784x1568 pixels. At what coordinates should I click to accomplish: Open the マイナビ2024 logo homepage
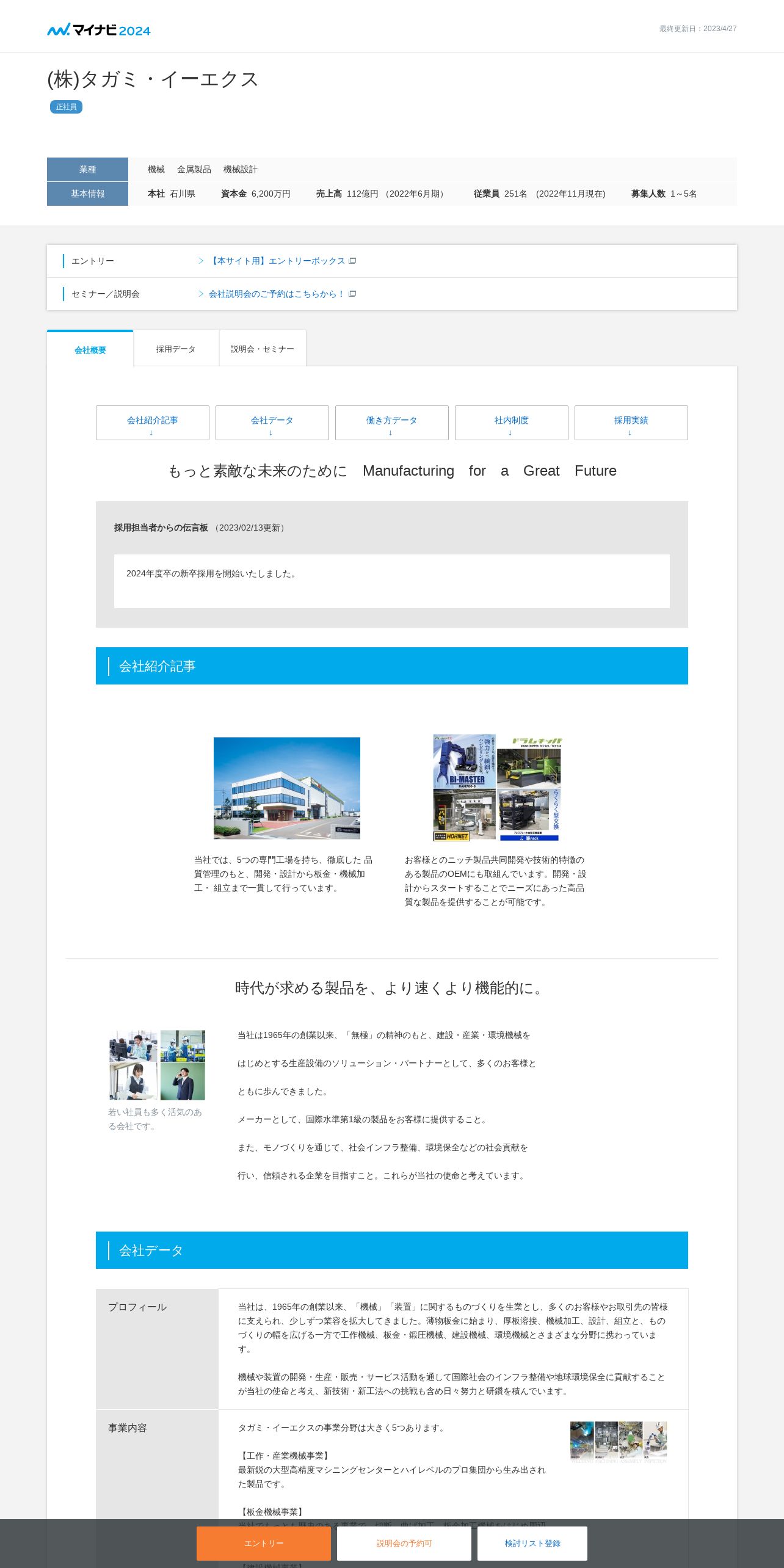tap(99, 29)
